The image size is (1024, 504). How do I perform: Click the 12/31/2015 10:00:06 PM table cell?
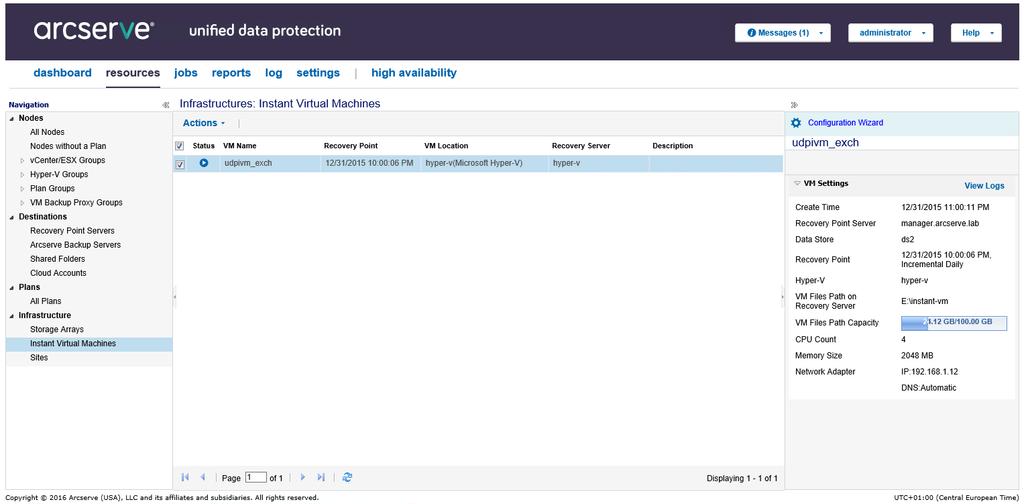pyautogui.click(x=369, y=164)
